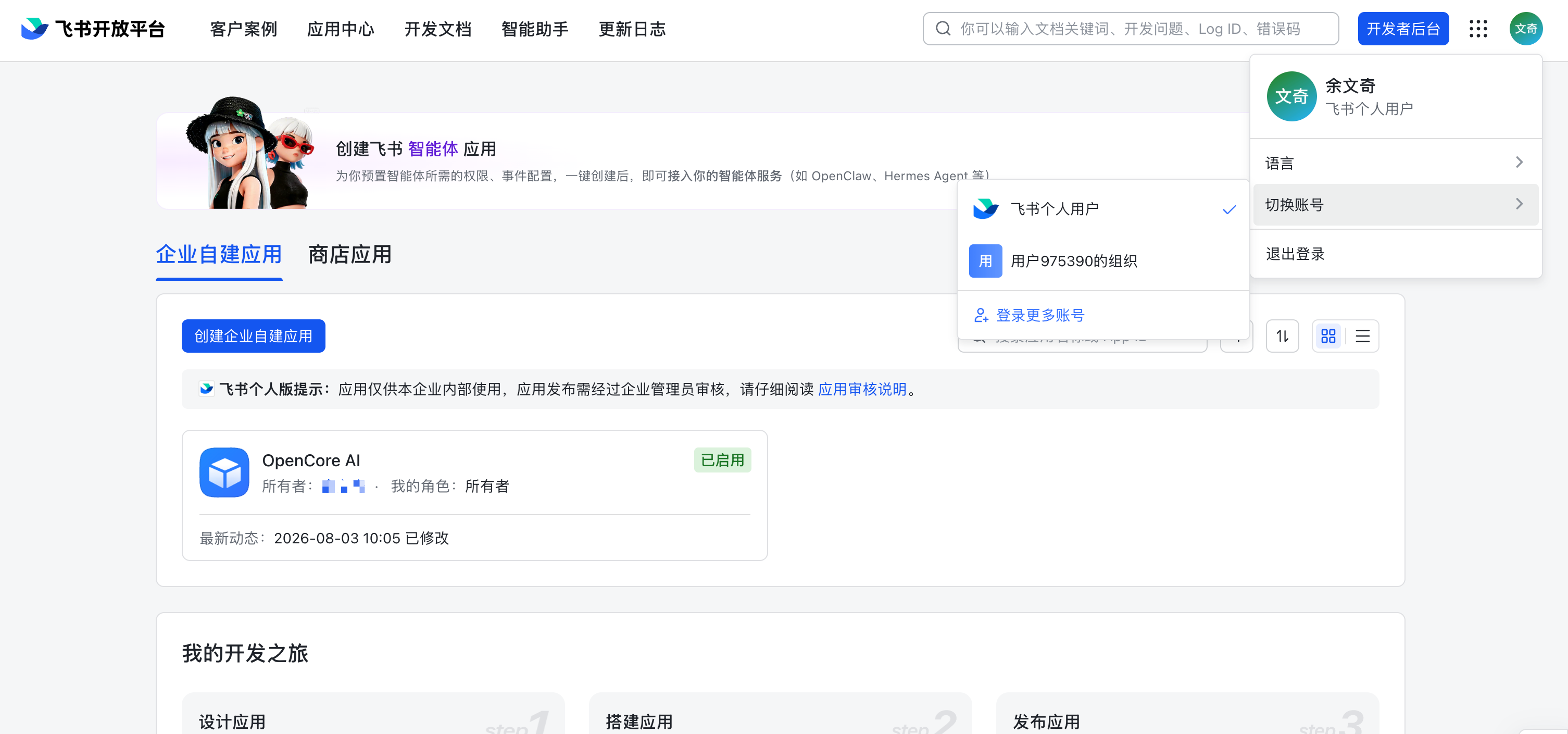Click the 最新动态 2026-08-03 10:05 text
1568x734 pixels.
click(324, 538)
